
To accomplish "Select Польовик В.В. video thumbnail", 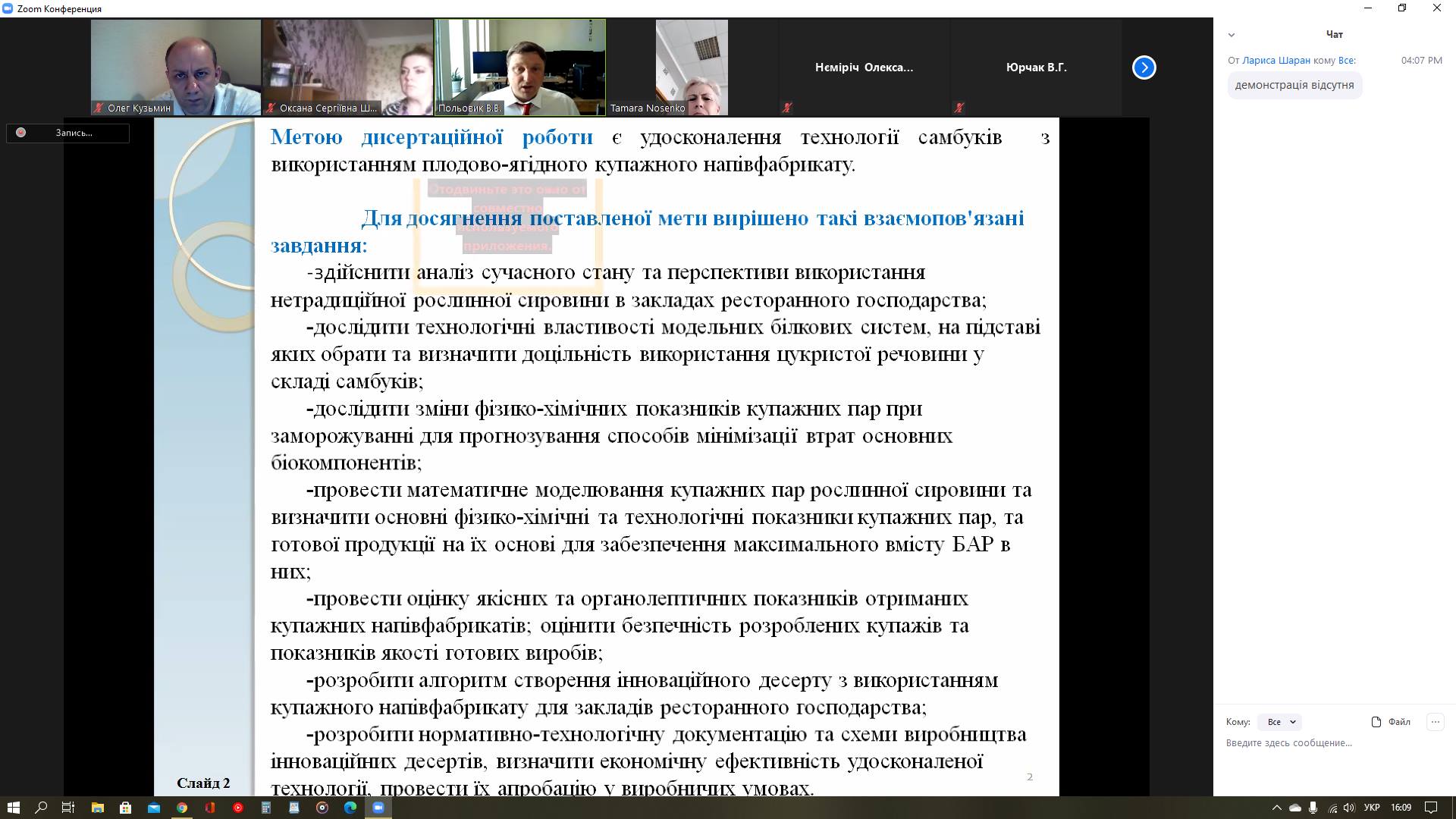I will click(x=520, y=67).
